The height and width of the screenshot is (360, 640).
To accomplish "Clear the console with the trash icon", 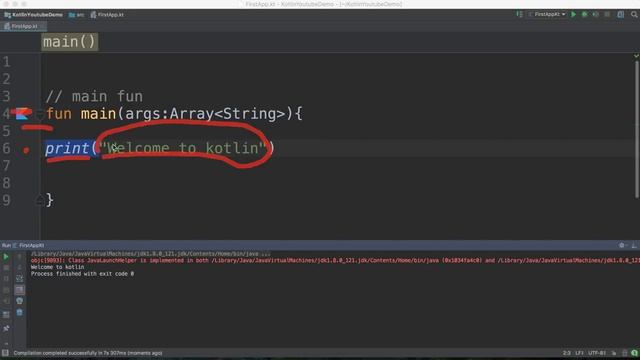I will 19,313.
